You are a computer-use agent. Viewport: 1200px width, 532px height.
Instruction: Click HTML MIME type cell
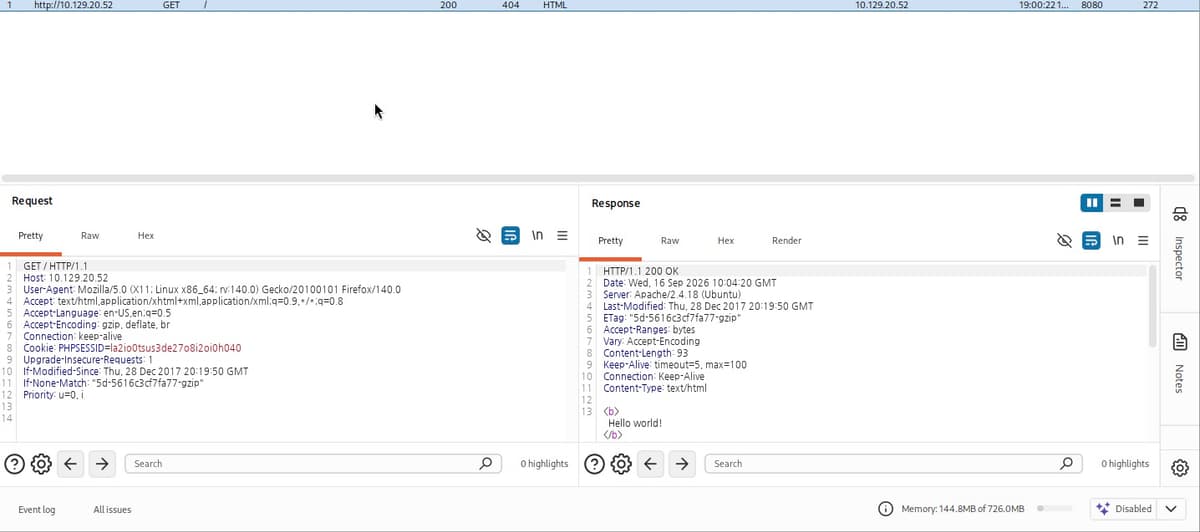click(554, 5)
